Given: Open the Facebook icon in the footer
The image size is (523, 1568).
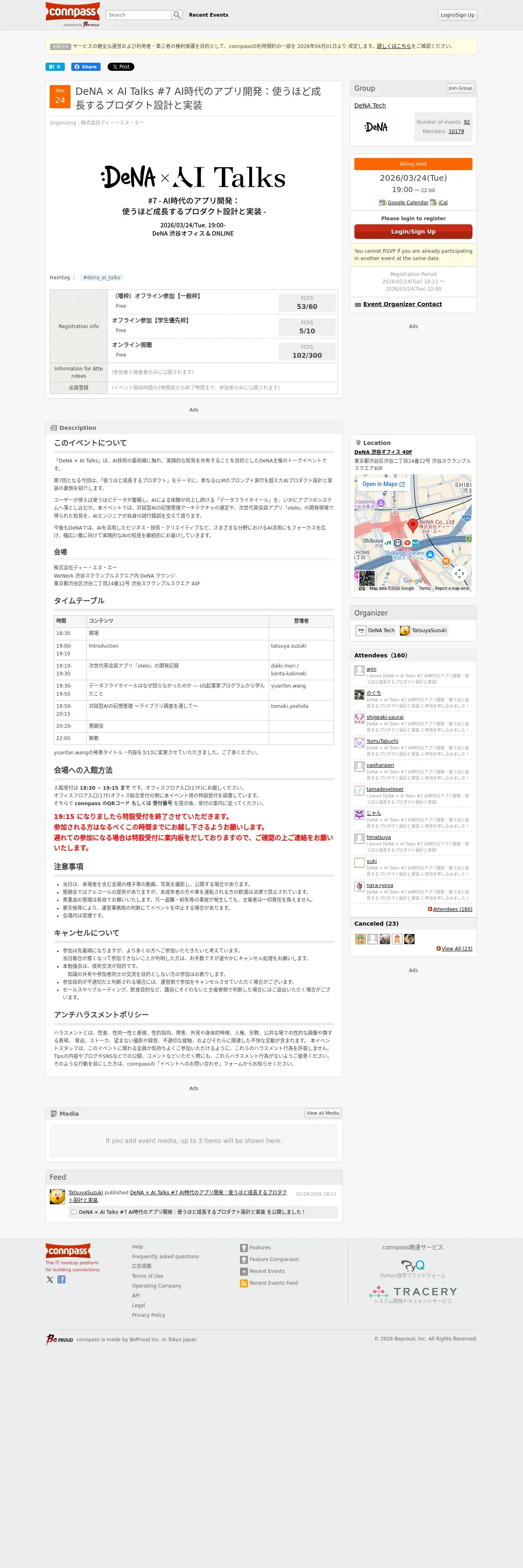Looking at the screenshot, I should pos(62,1279).
